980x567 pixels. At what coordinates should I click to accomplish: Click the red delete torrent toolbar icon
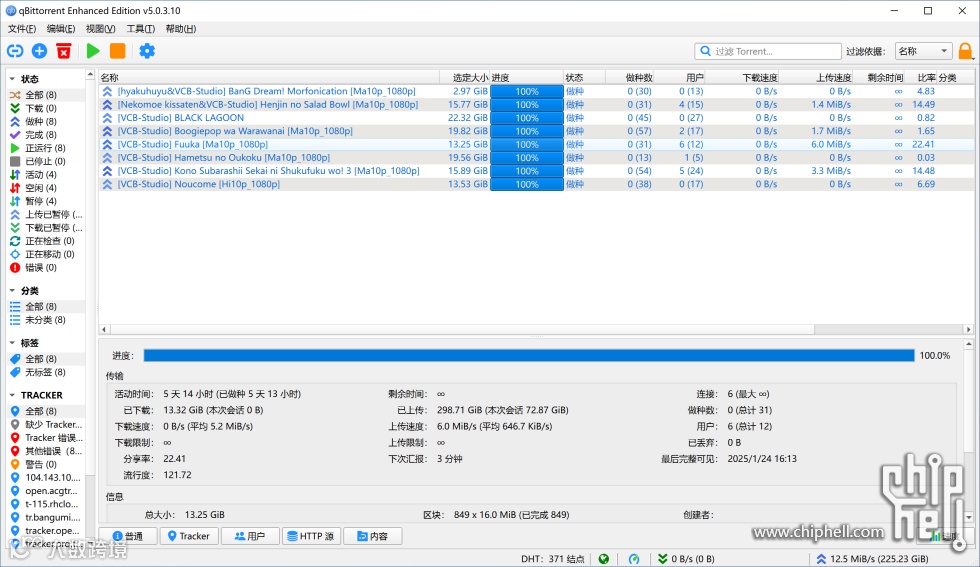64,51
